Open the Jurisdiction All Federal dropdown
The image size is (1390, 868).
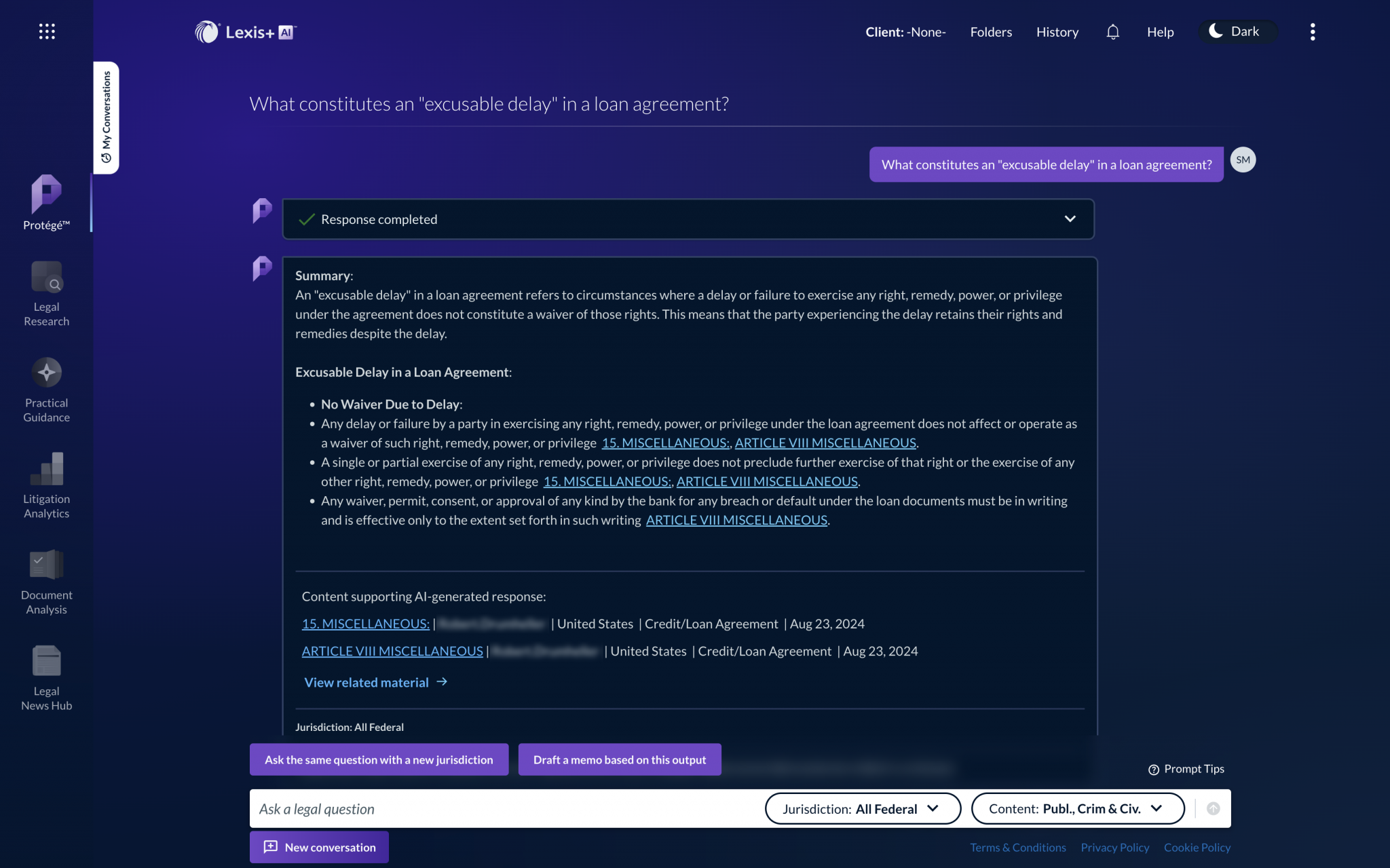pyautogui.click(x=862, y=808)
